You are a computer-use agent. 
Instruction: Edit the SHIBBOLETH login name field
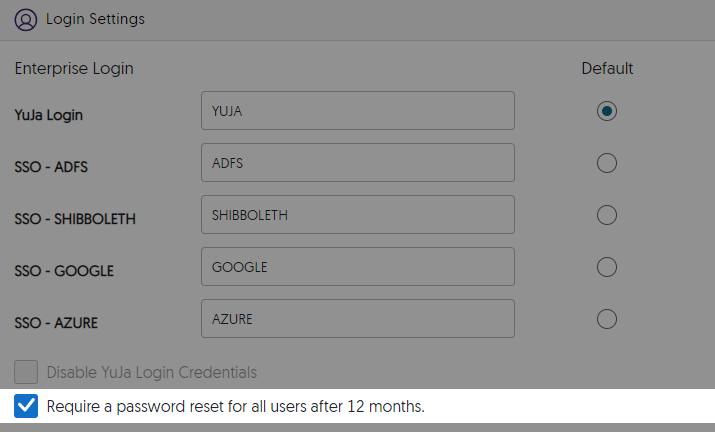point(357,215)
